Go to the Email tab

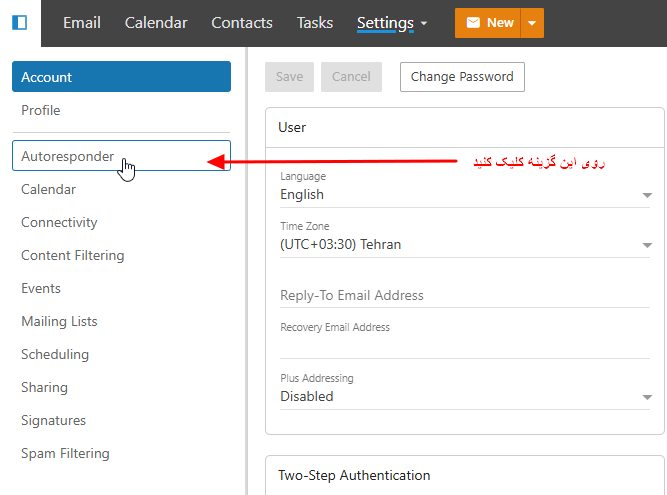[x=82, y=23]
